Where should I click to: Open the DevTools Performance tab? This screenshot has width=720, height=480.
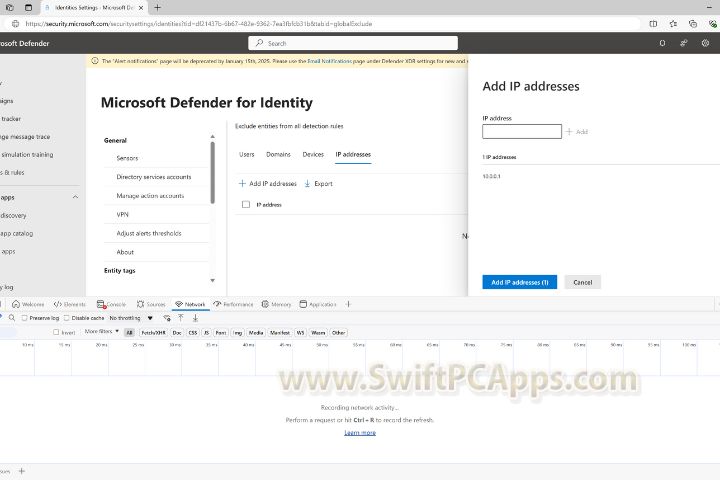[x=234, y=304]
